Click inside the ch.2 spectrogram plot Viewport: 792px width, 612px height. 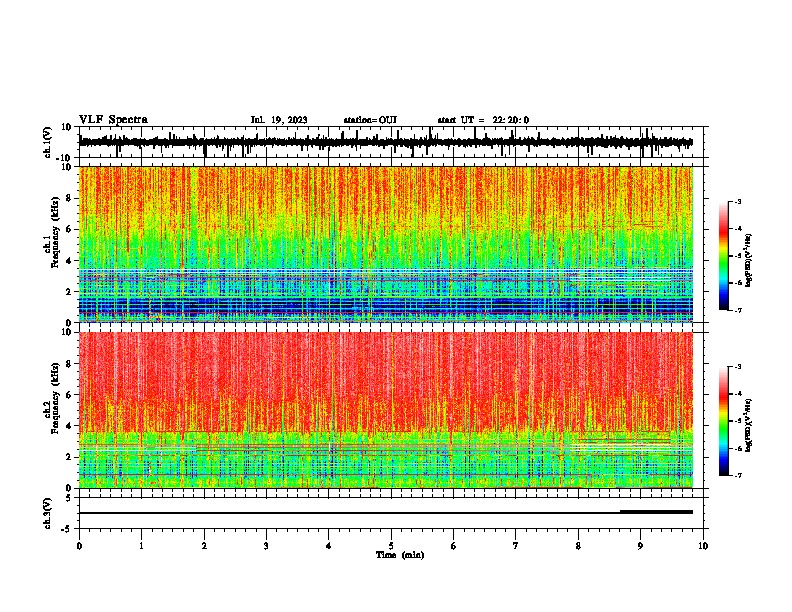coord(386,410)
